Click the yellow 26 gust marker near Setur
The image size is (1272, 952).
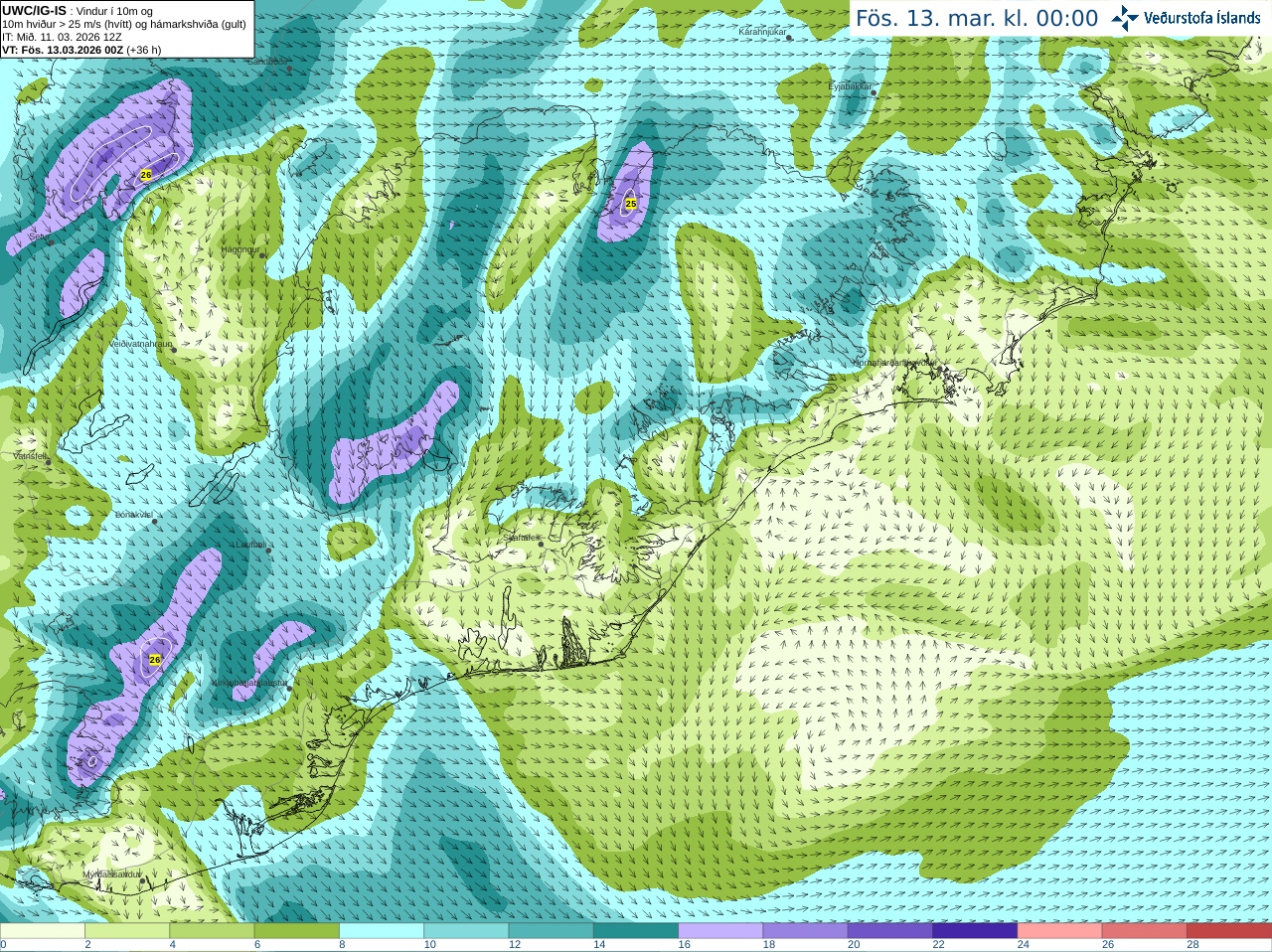[146, 175]
